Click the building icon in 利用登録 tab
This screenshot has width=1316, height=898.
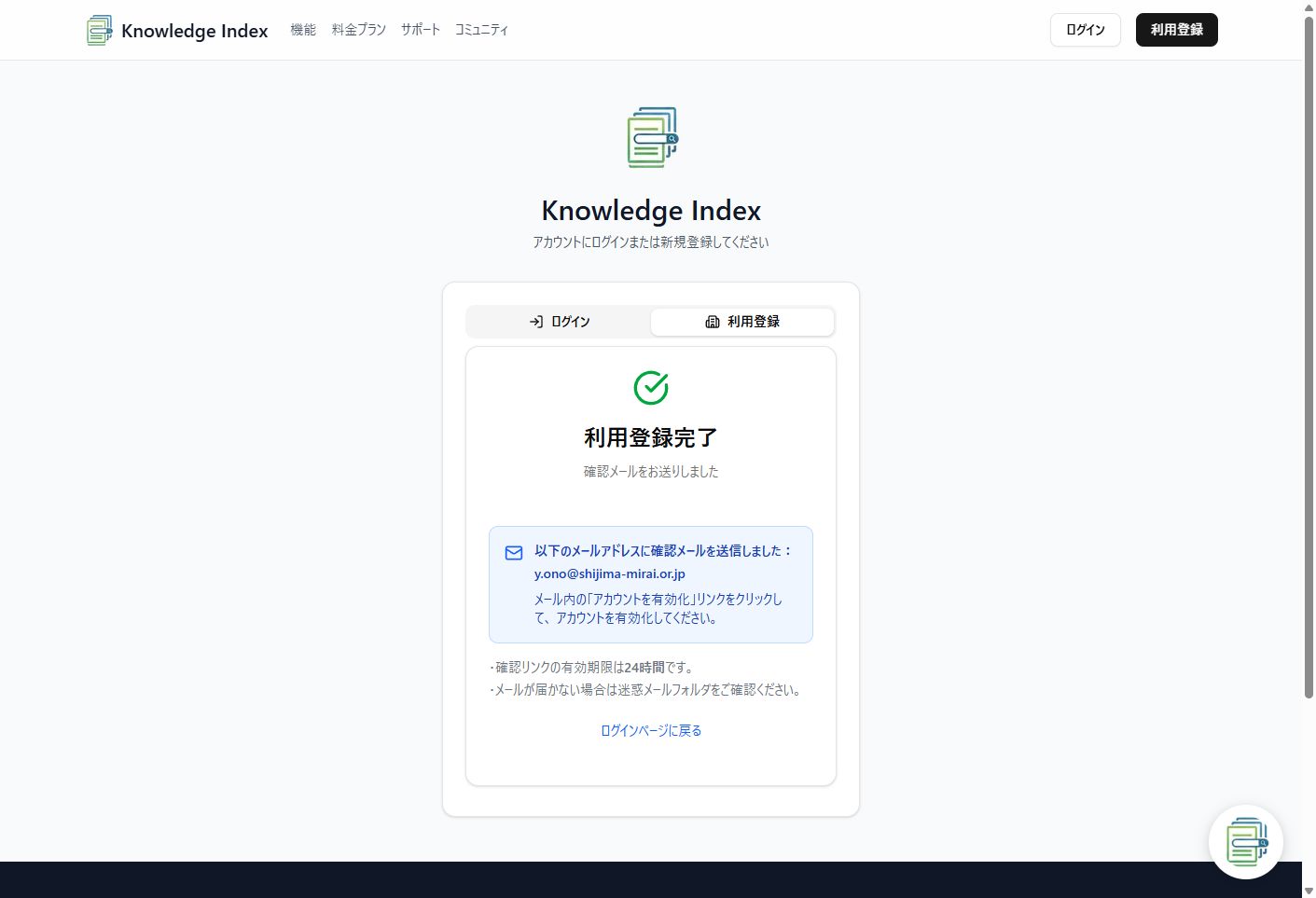point(713,322)
